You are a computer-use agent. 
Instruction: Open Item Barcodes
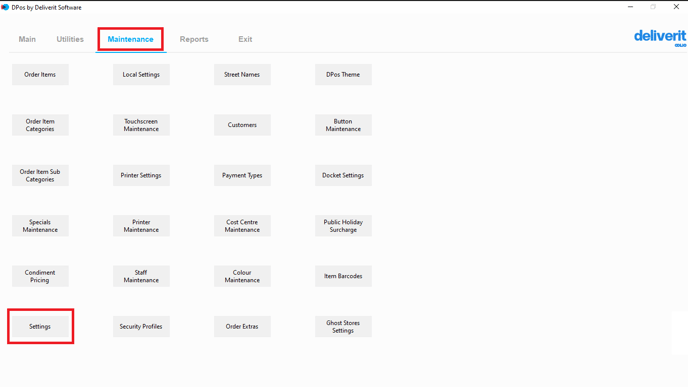pyautogui.click(x=343, y=276)
